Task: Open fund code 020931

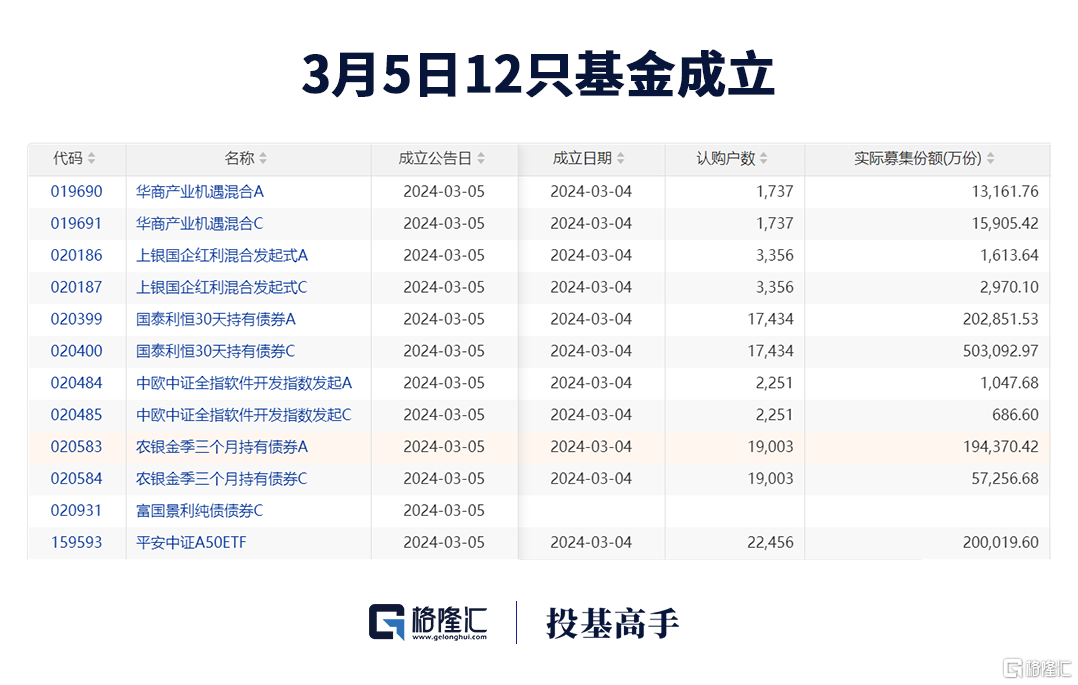Action: pos(76,511)
